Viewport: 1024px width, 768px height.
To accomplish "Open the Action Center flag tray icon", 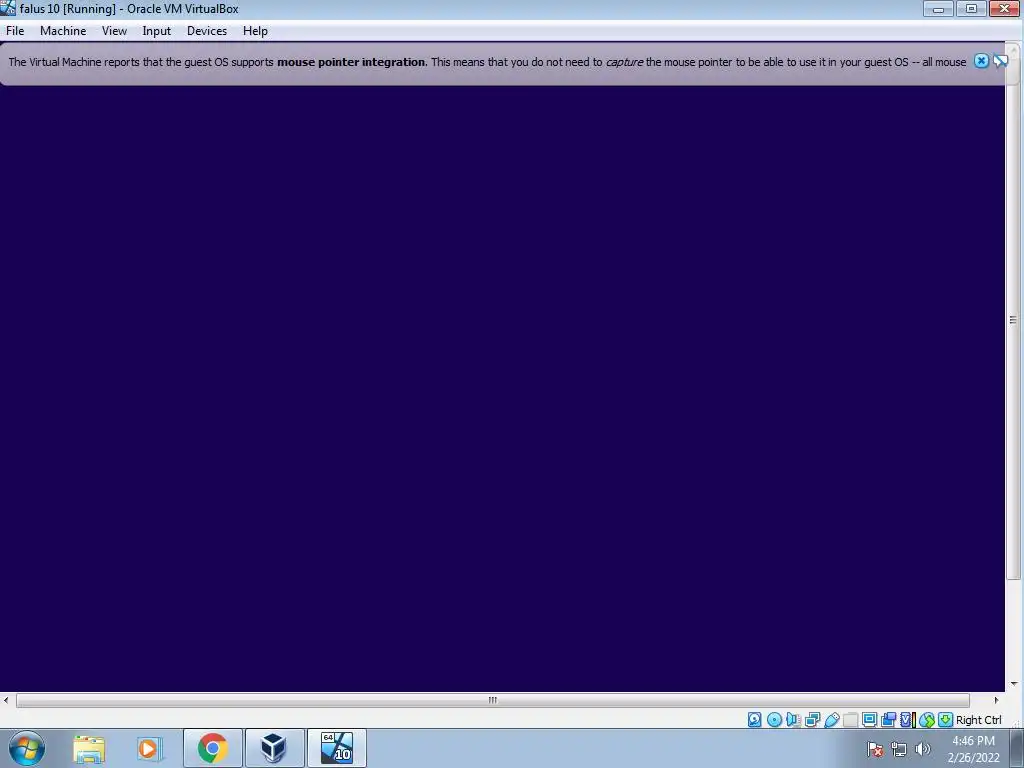I will (875, 749).
